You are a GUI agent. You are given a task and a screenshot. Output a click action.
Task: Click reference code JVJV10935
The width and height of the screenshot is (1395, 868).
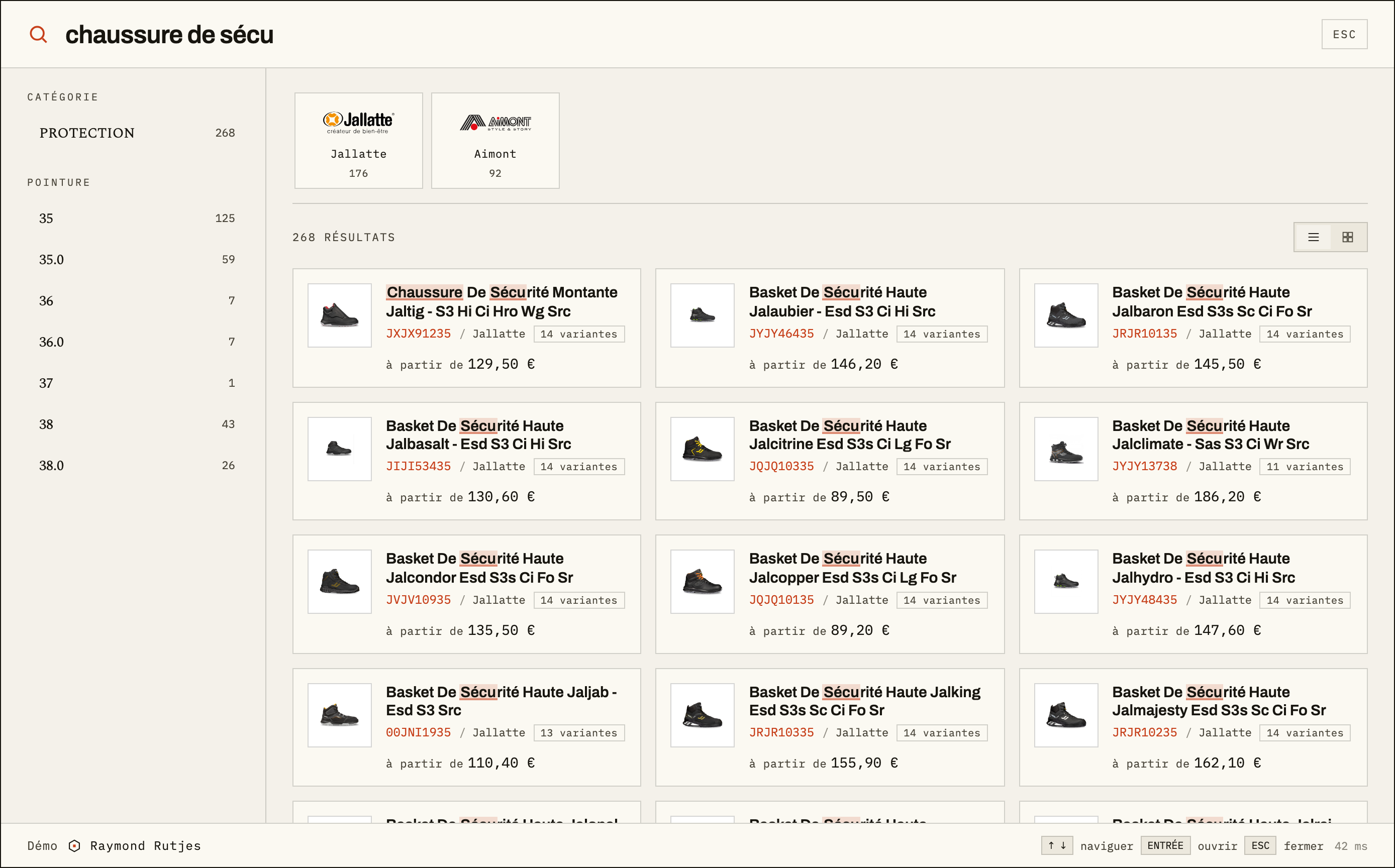[x=418, y=600]
